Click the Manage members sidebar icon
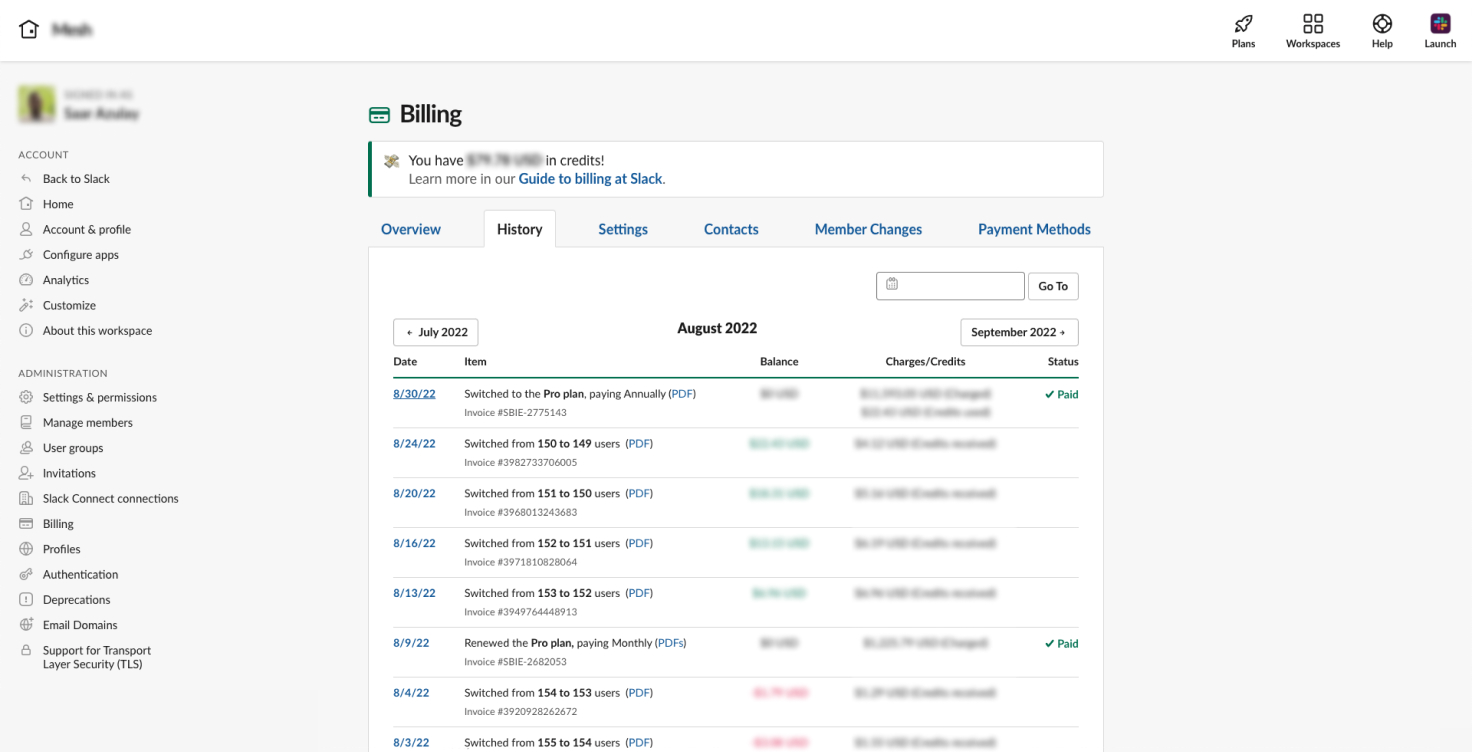 [x=26, y=423]
